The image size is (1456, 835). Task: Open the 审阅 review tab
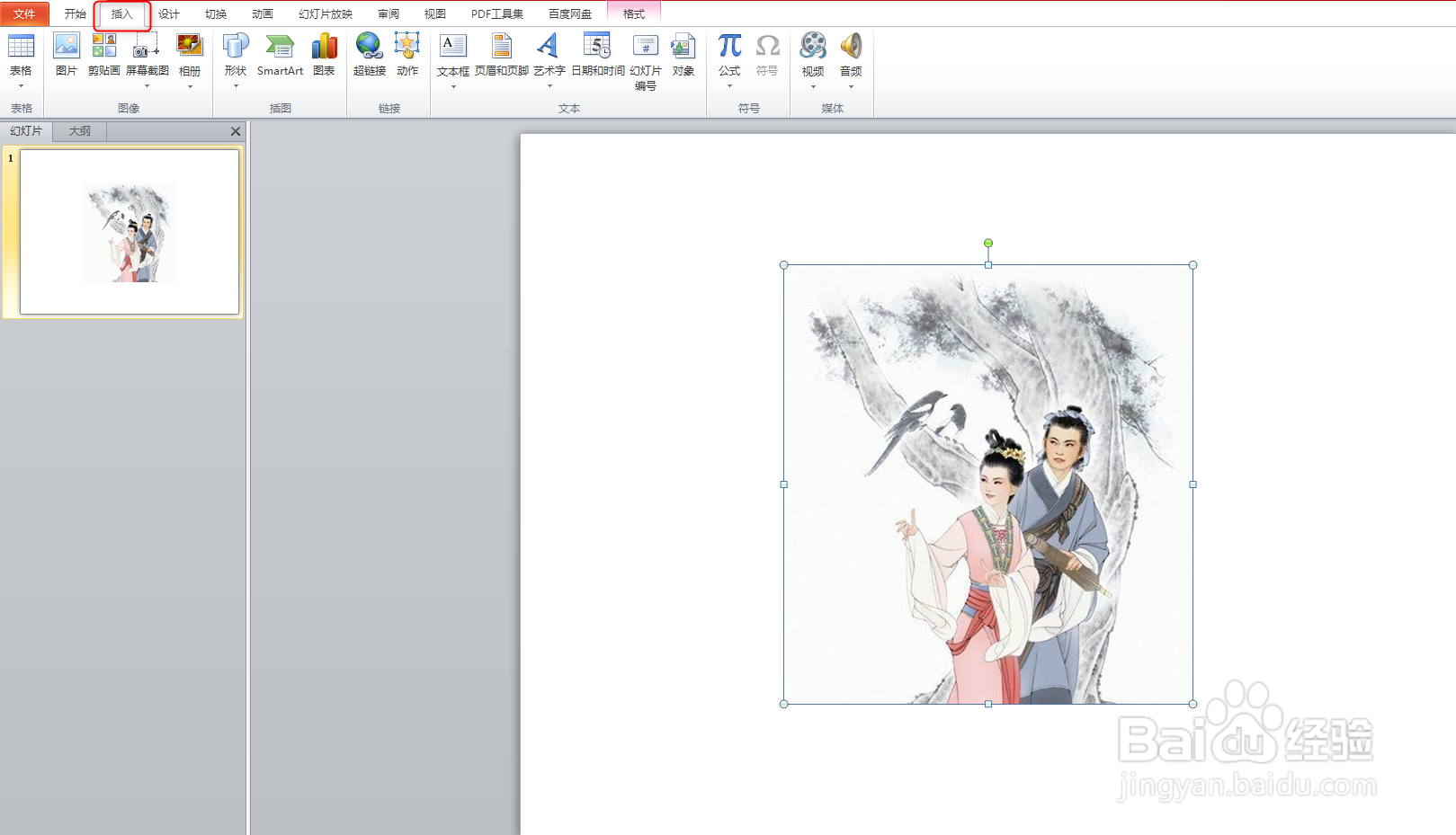389,13
